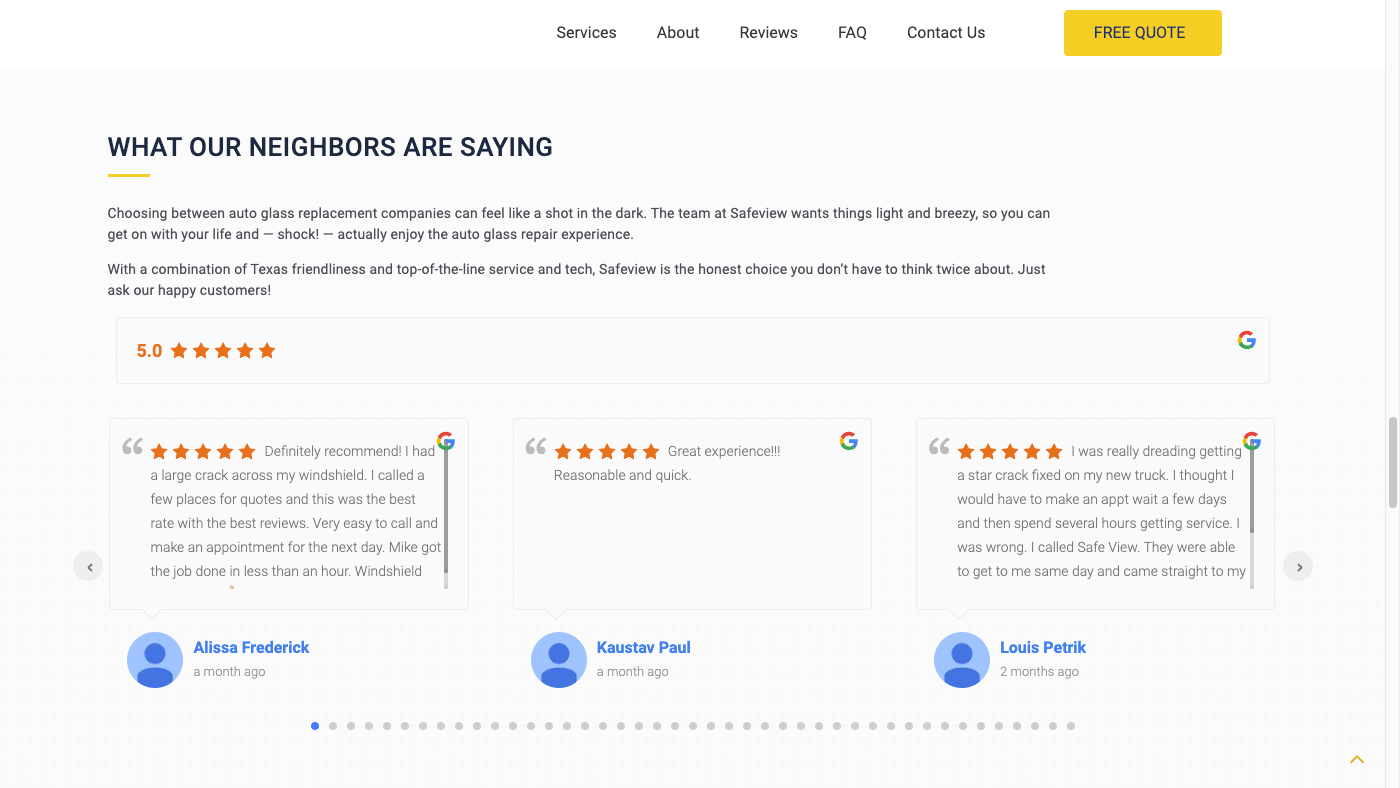Screen dimensions: 1400x788
Task: Click Louis Petrik's profile avatar
Action: [962, 660]
